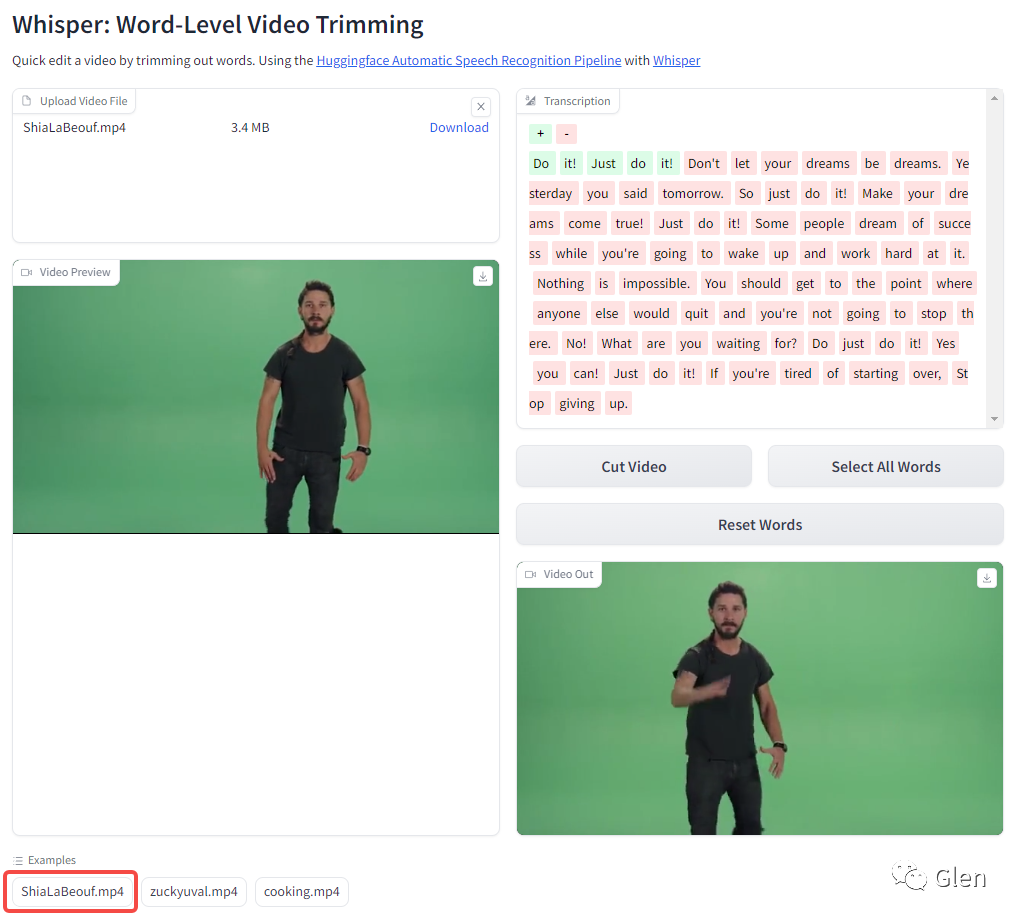Toggle the word "should" in transcription
This screenshot has width=1019, height=919.
[x=760, y=283]
